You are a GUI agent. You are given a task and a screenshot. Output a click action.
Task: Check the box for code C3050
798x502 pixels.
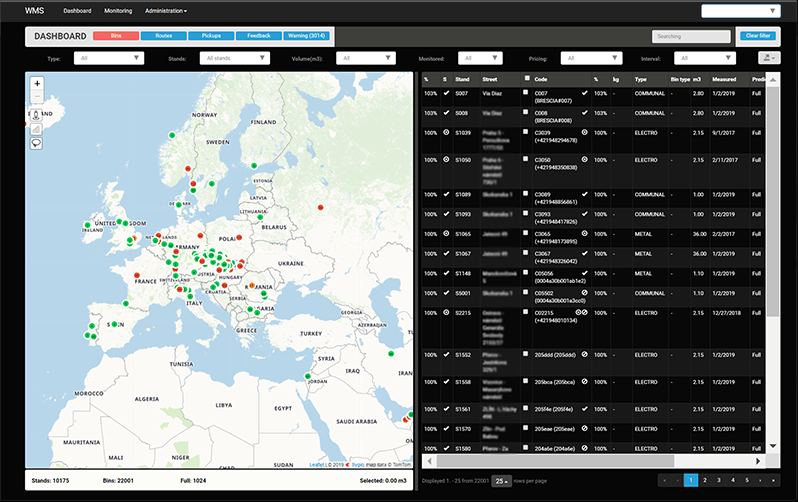click(x=526, y=159)
